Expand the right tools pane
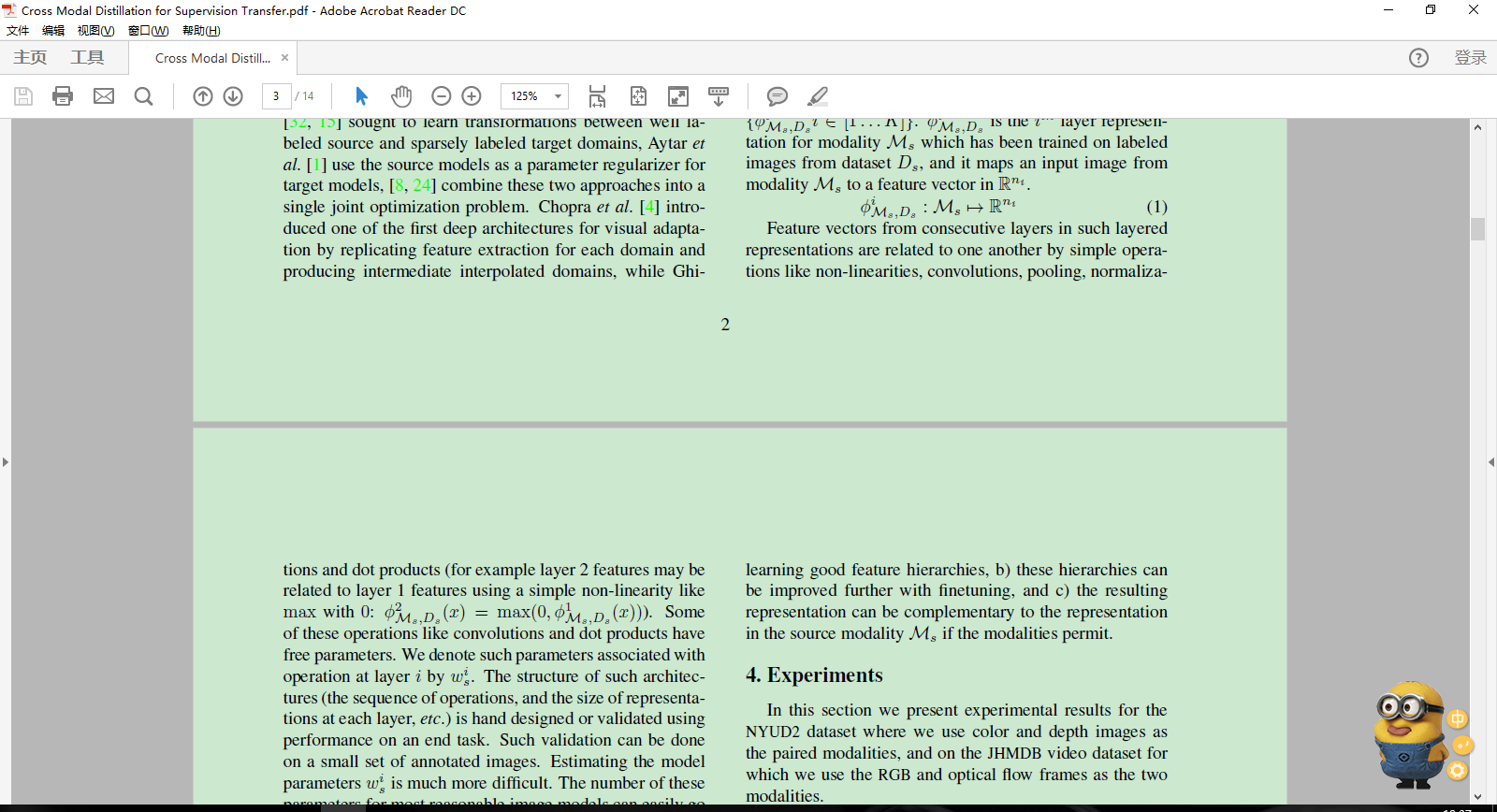1497x812 pixels. [x=1490, y=462]
